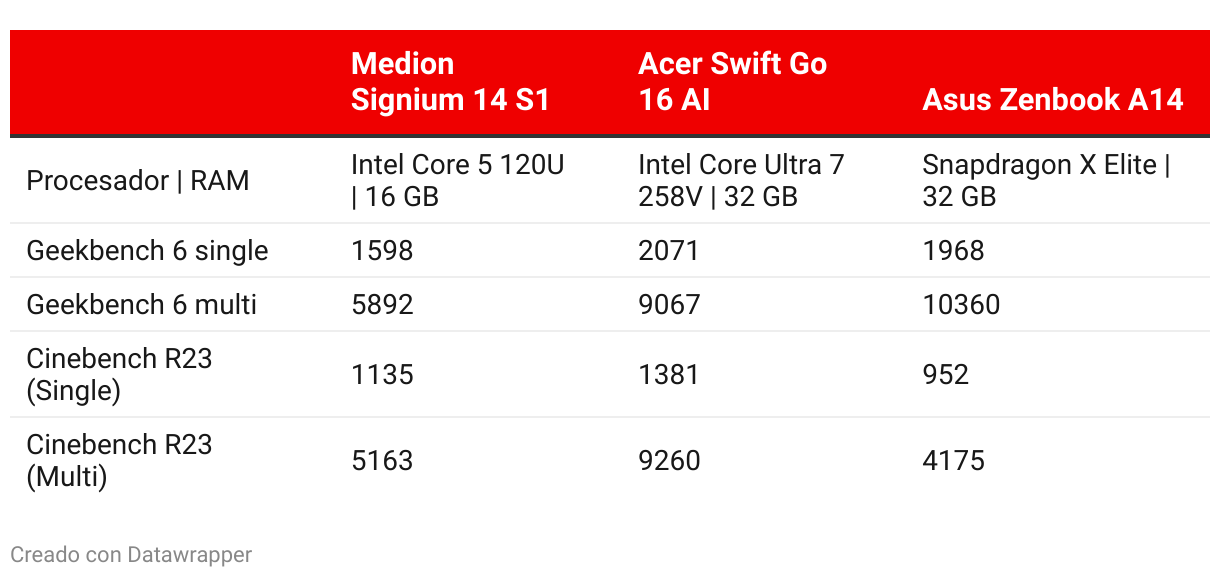
Task: Click the 9067 Geekbench multi value
Action: 669,304
